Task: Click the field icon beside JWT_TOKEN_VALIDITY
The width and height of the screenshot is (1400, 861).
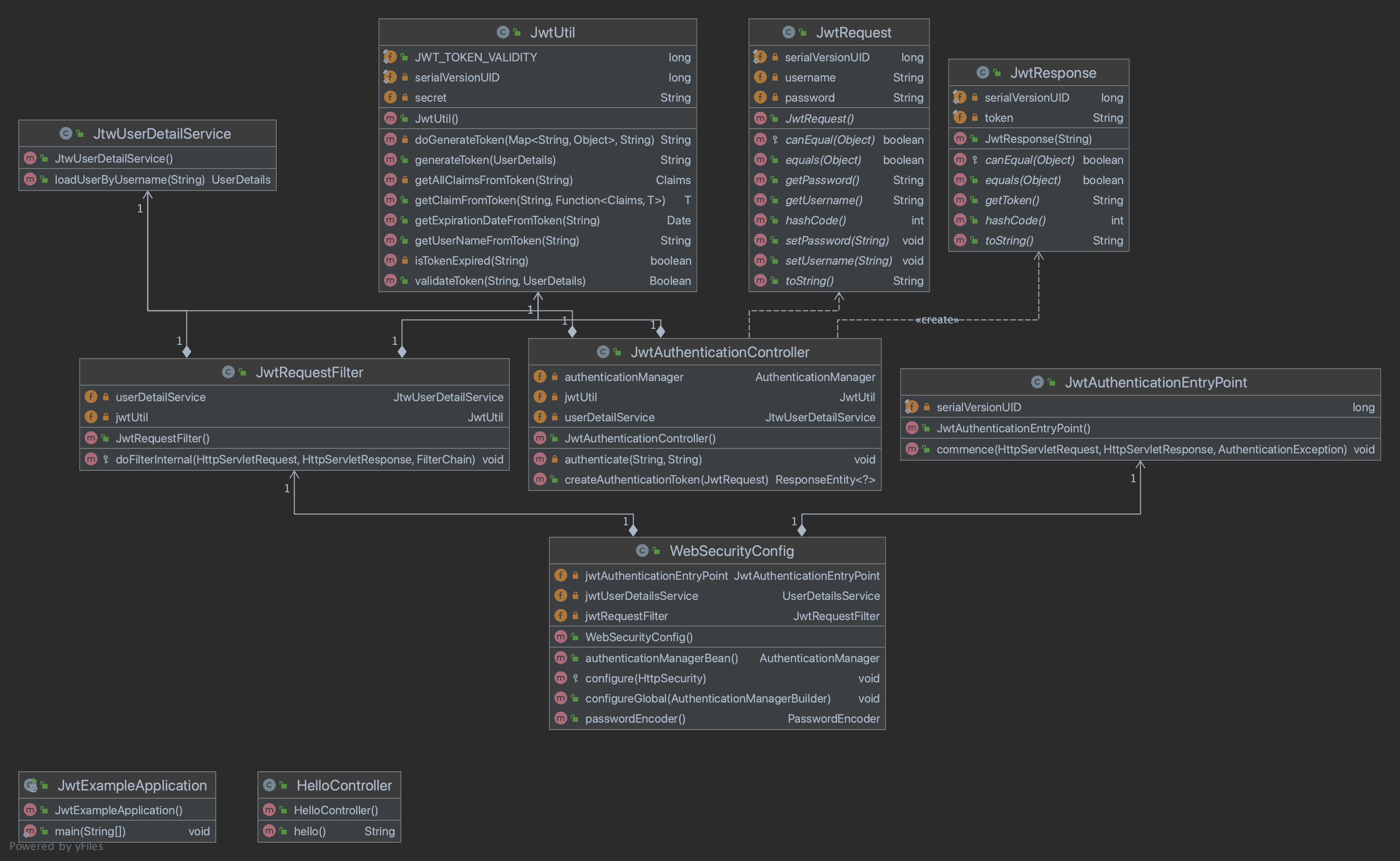Action: [390, 57]
